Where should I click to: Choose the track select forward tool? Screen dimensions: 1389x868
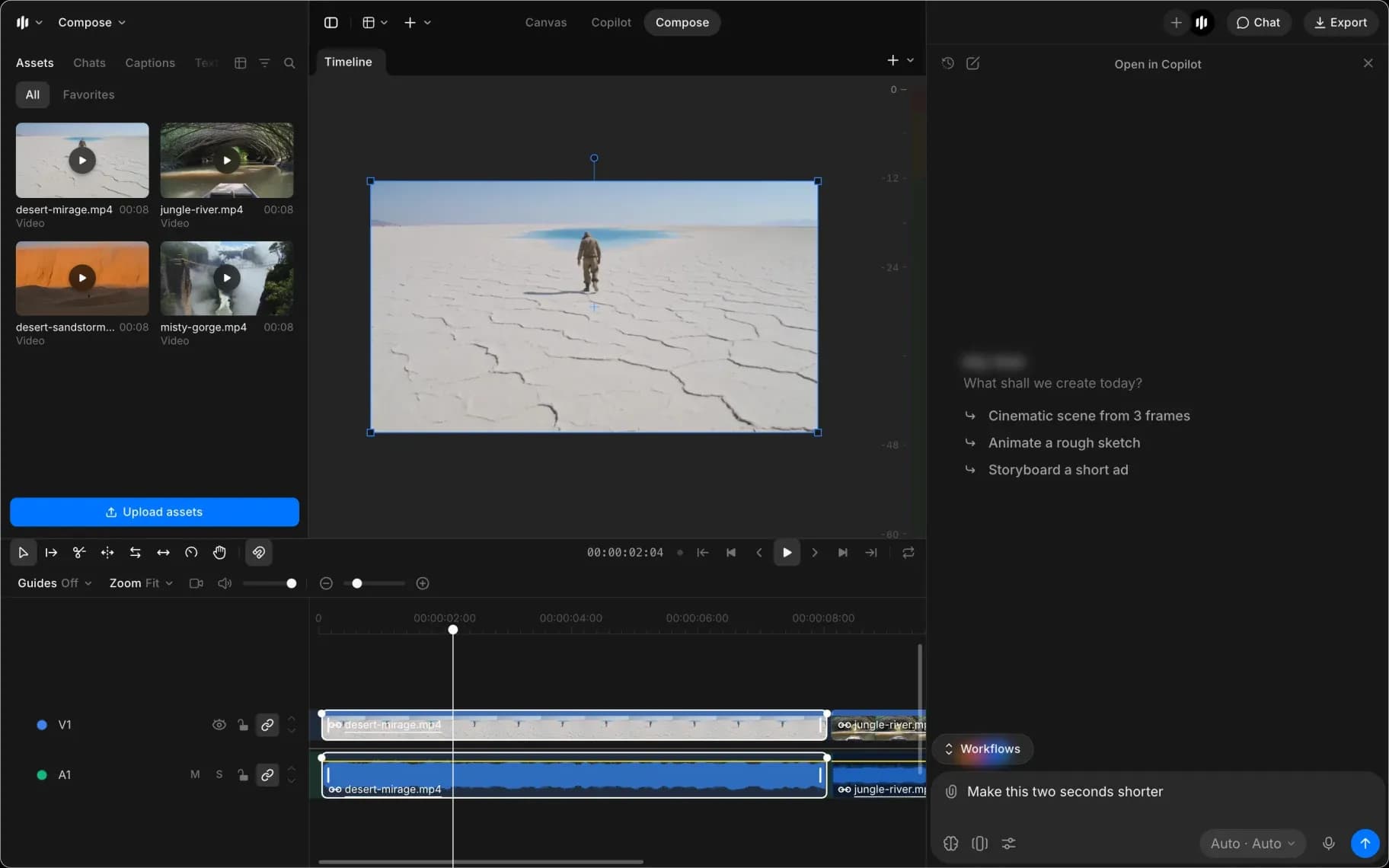tap(51, 553)
